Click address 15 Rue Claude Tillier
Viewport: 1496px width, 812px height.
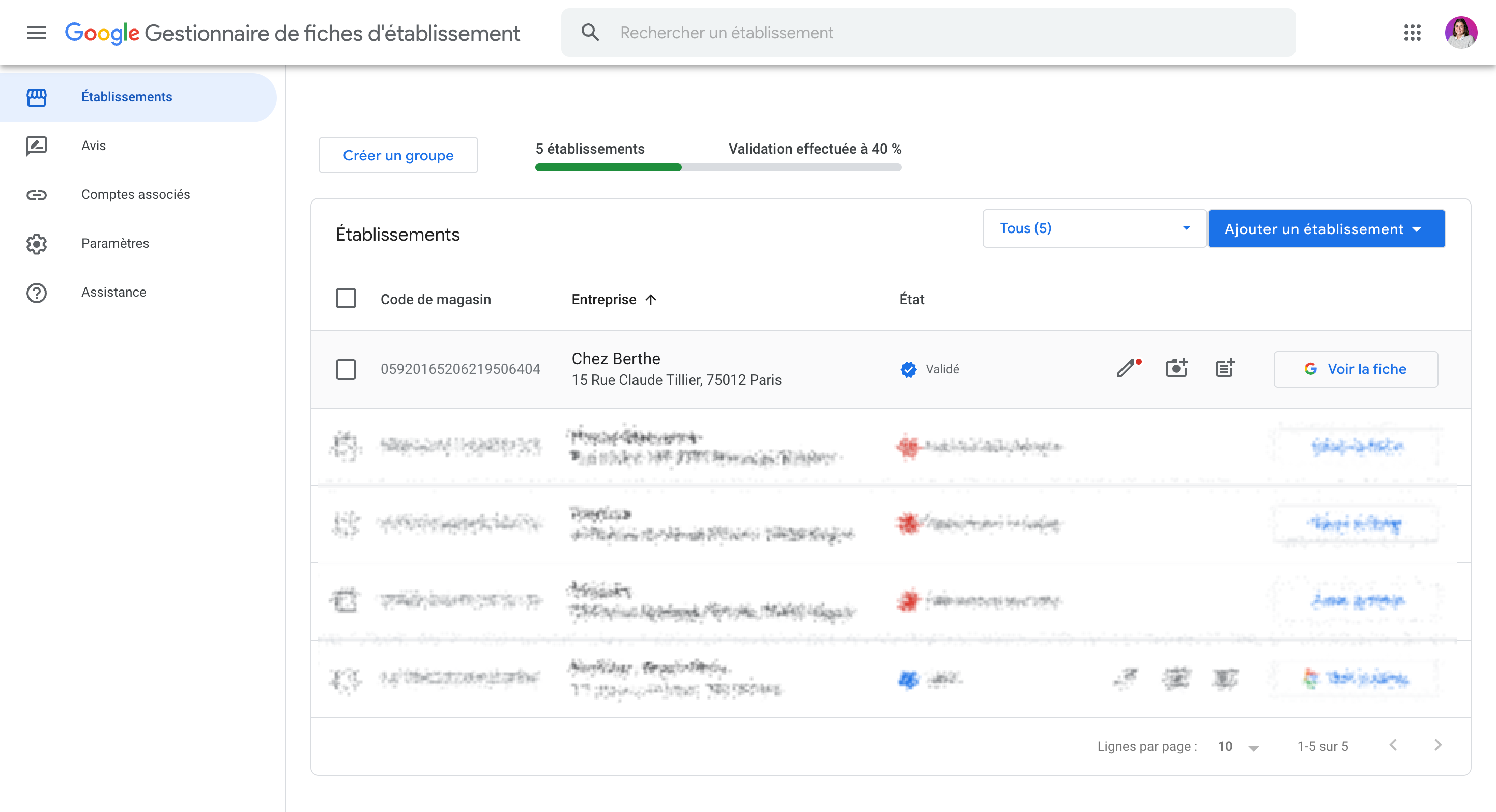click(x=677, y=380)
